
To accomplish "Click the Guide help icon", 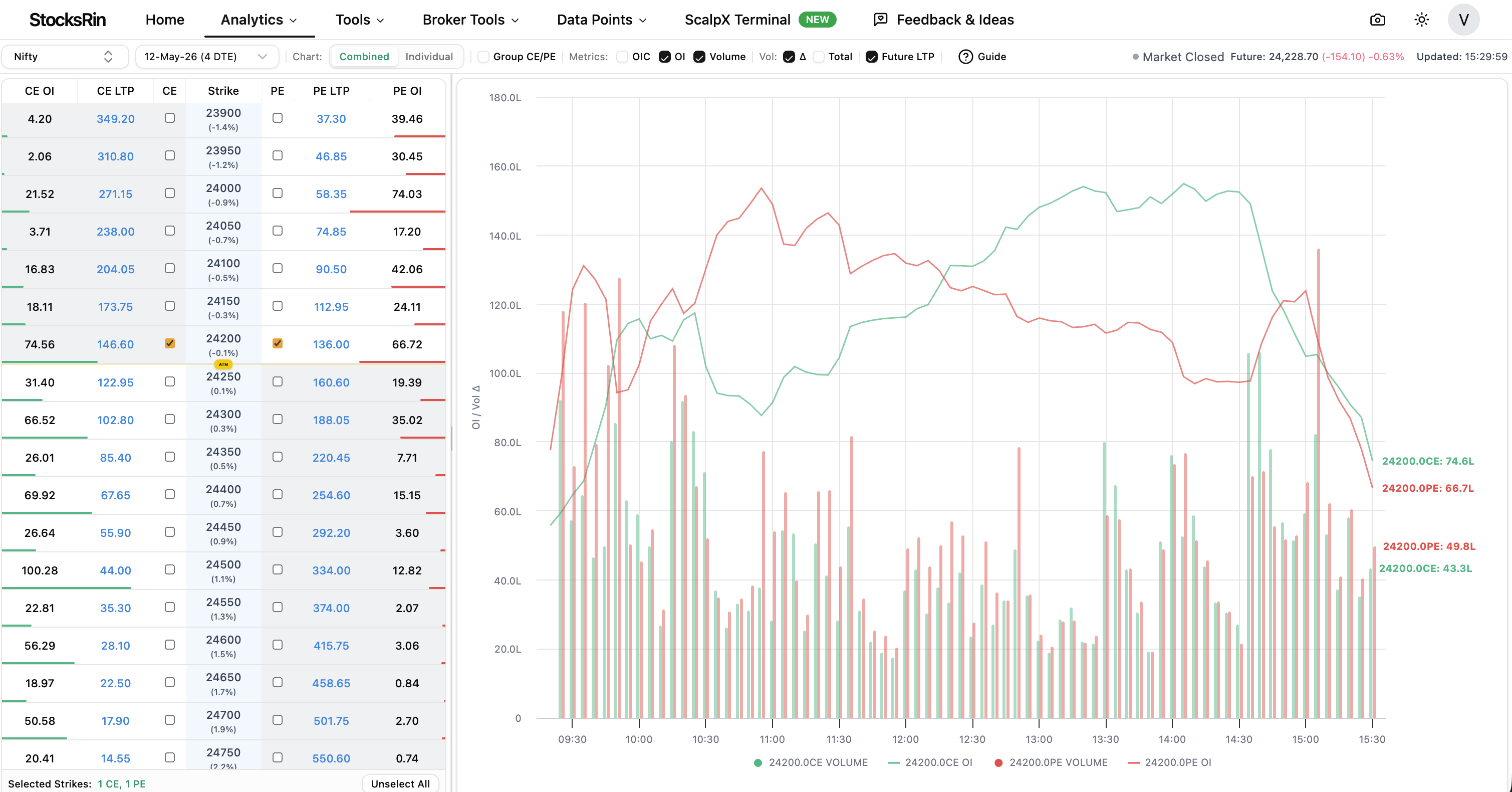I will [x=965, y=56].
